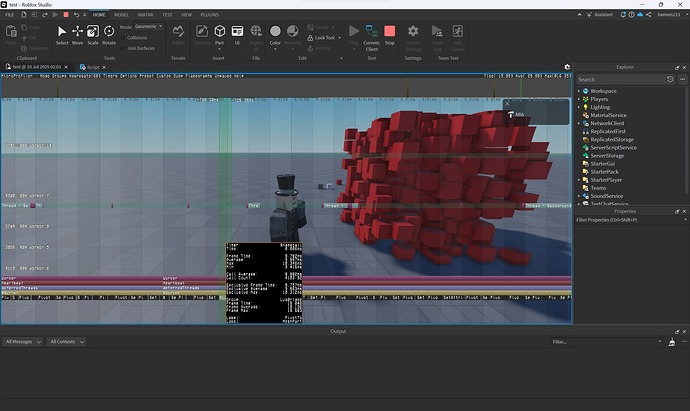690x411 pixels.
Task: Click the redo arrow in quick-access bar
Action: pyautogui.click(x=44, y=15)
